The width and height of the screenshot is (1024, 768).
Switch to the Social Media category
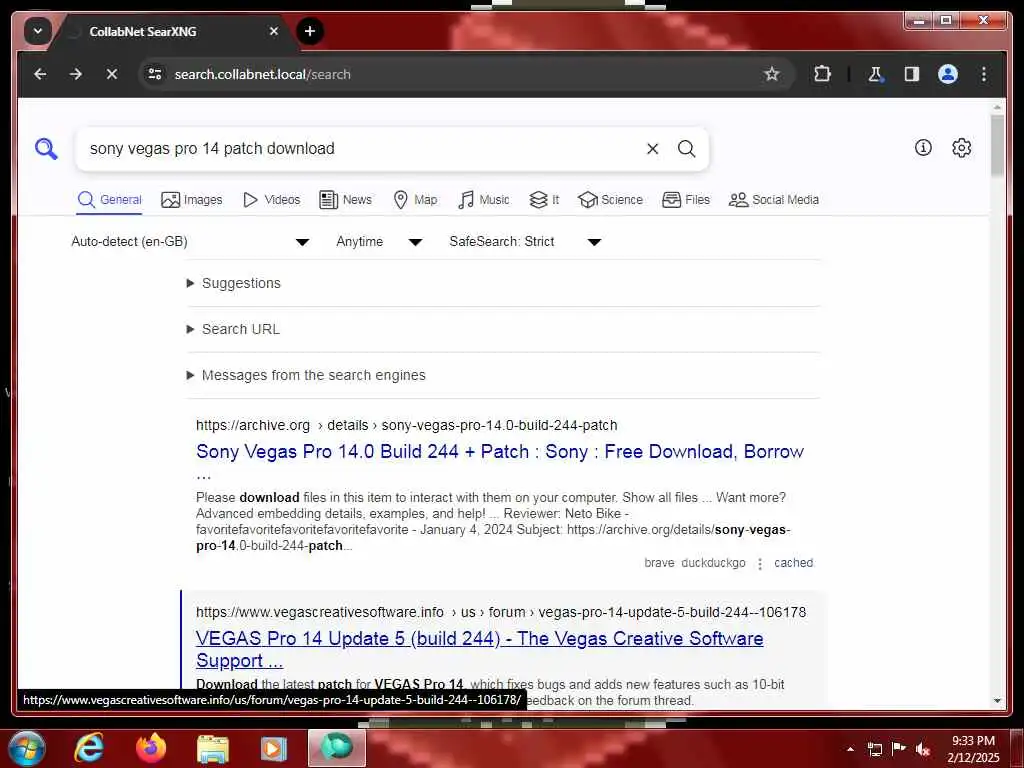tap(774, 200)
